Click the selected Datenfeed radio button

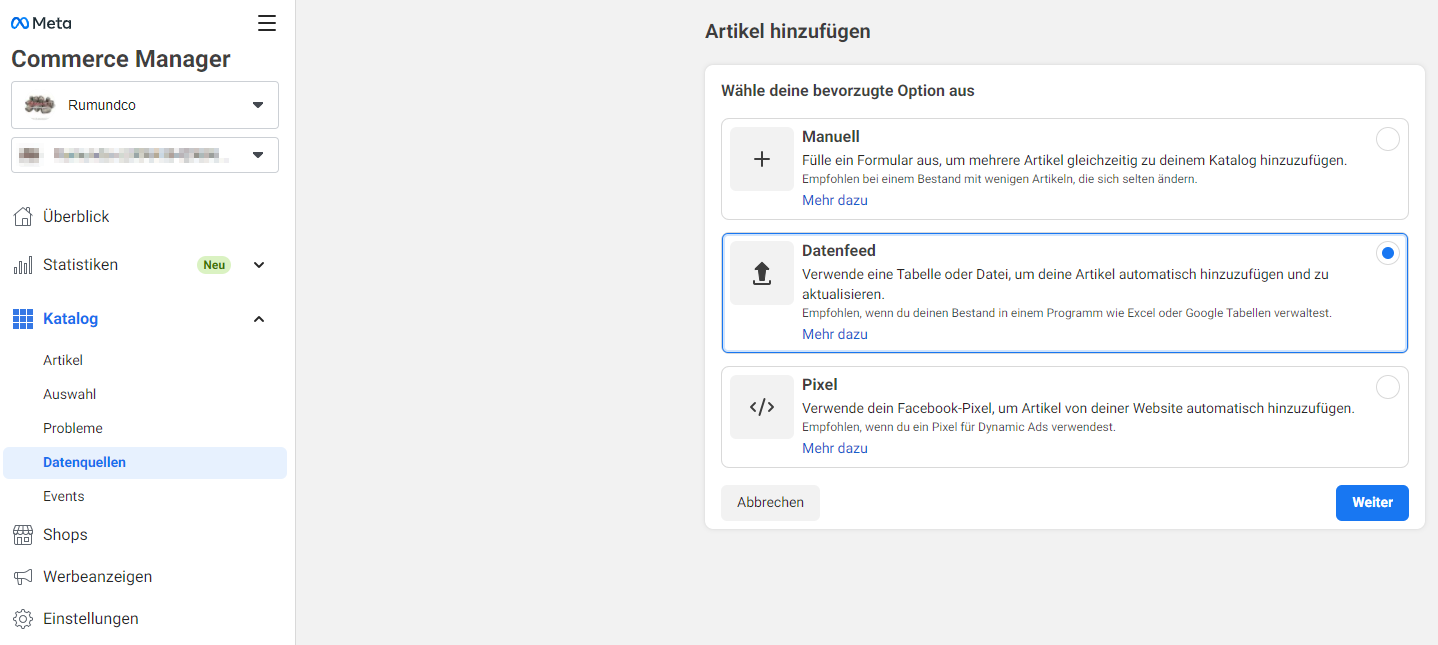(x=1387, y=253)
